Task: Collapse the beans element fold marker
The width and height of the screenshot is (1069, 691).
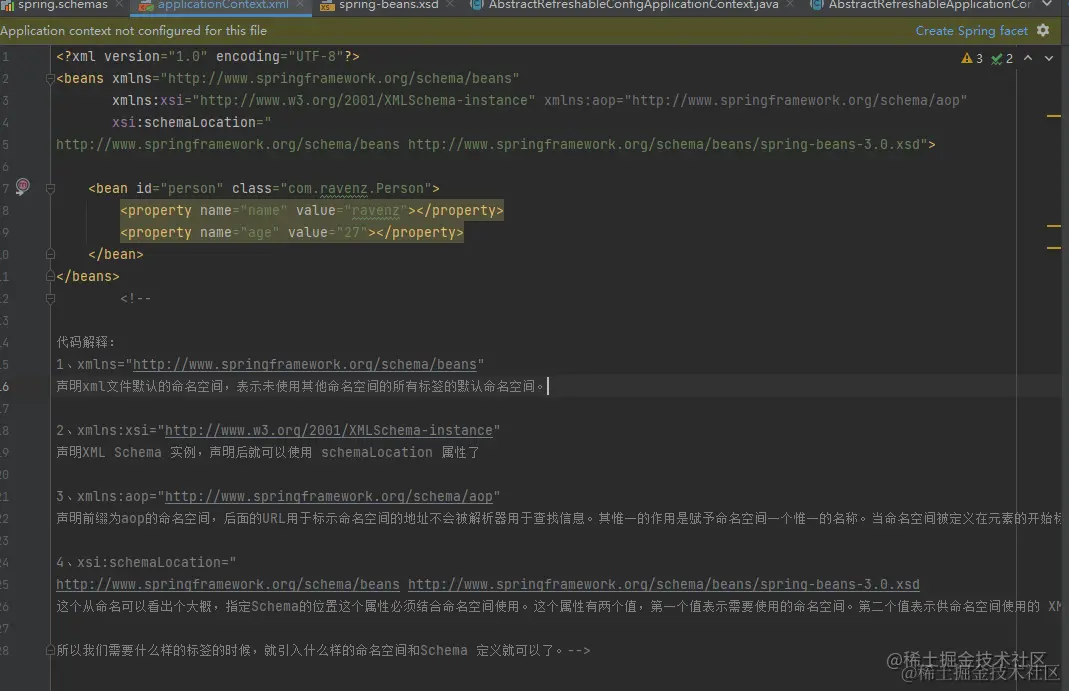Action: pos(50,79)
